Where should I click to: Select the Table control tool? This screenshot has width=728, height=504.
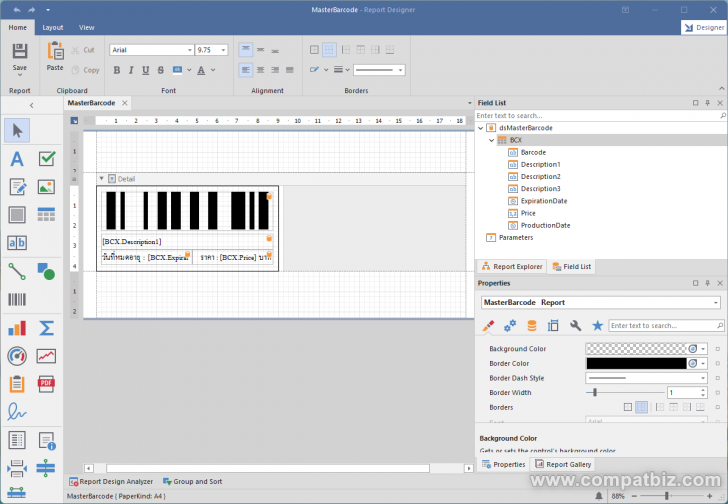[x=46, y=215]
